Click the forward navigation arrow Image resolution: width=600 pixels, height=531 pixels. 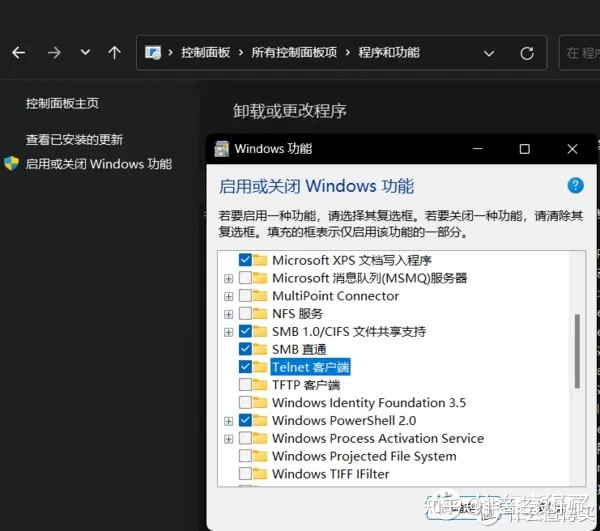pos(54,53)
